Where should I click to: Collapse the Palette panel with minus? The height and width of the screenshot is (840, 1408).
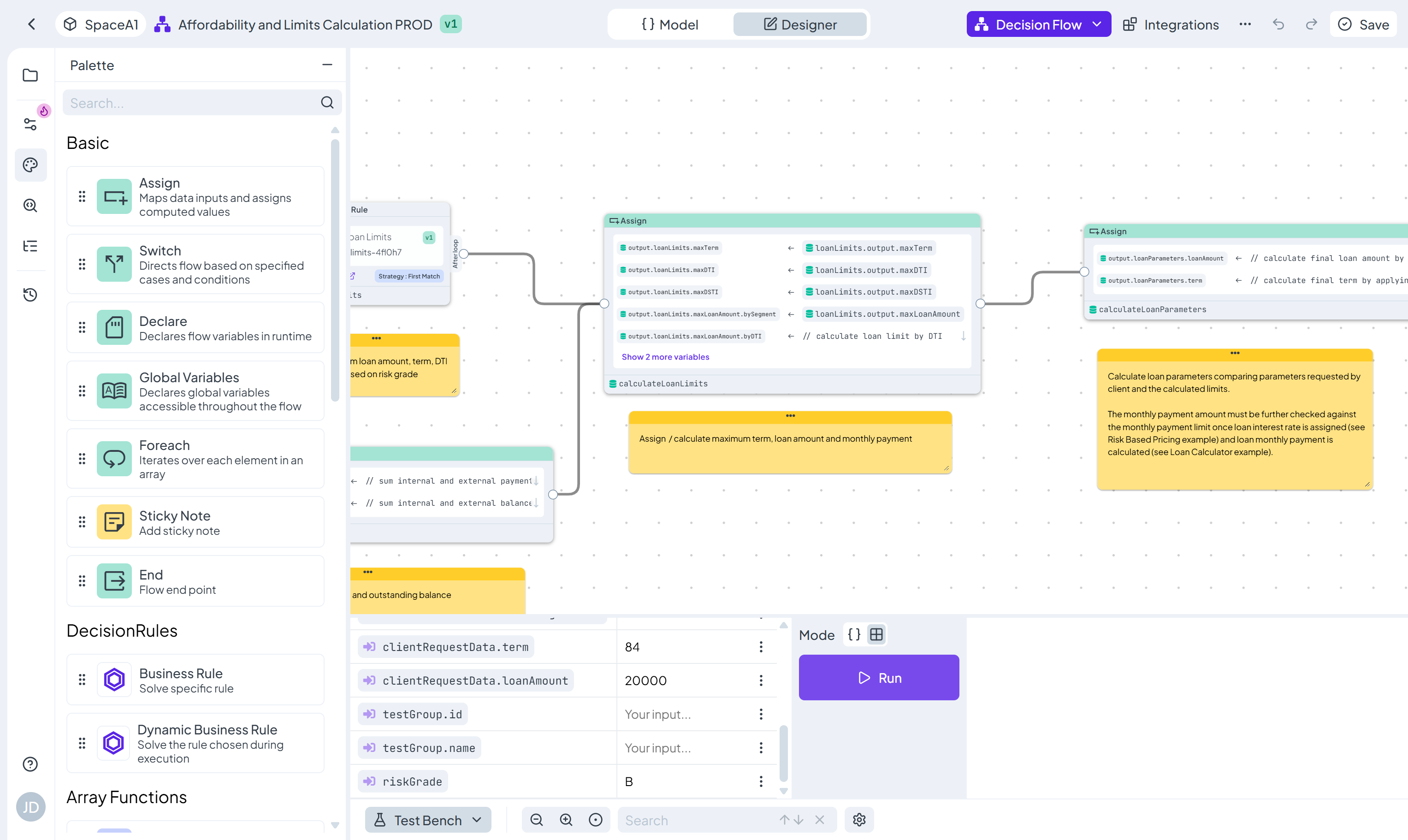[x=327, y=65]
